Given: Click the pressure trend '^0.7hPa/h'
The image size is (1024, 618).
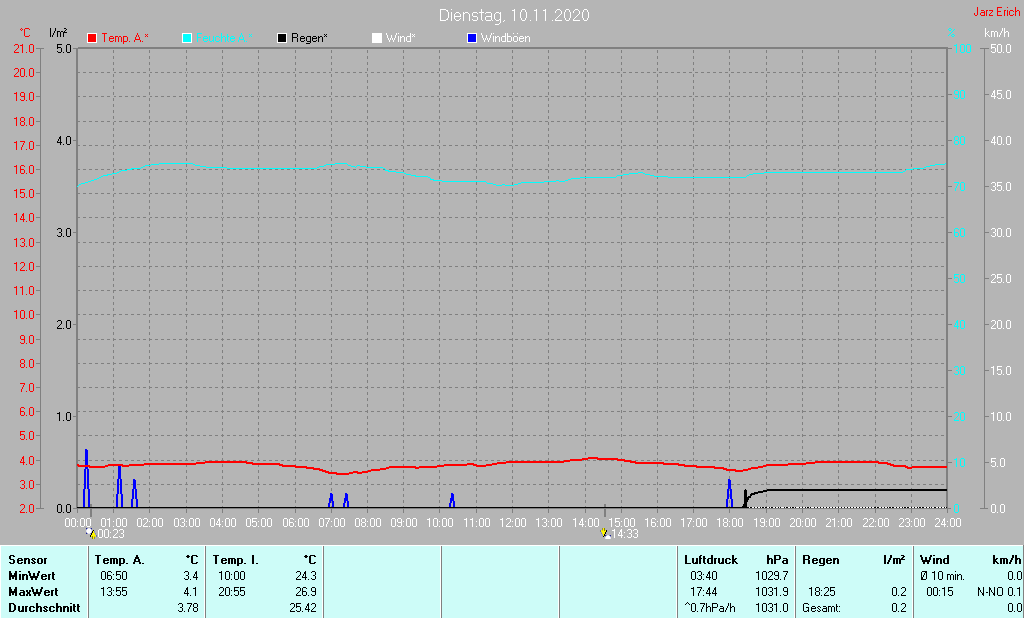Looking at the screenshot, I should (x=710, y=608).
